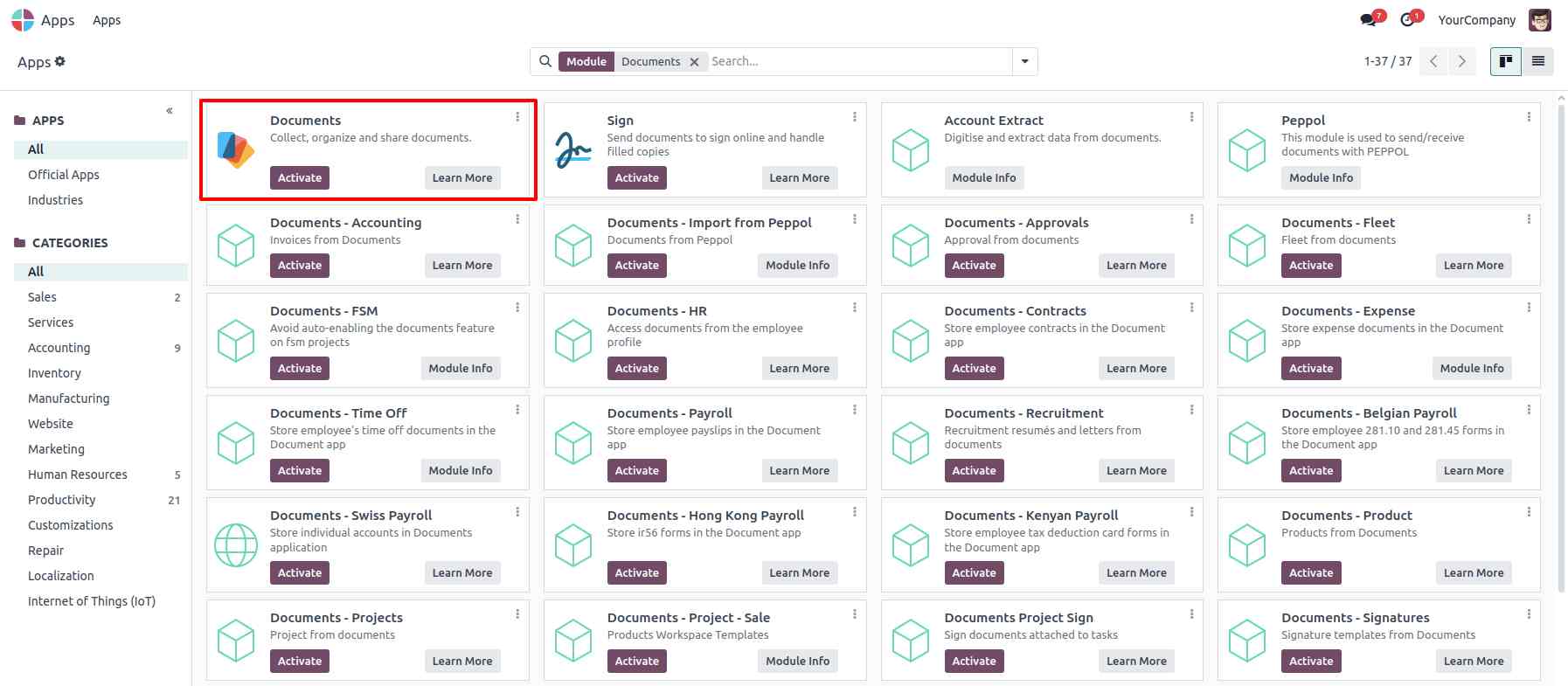Click the 1-37 / 37 pager counter
The height and width of the screenshot is (686, 1568).
pyautogui.click(x=1388, y=61)
